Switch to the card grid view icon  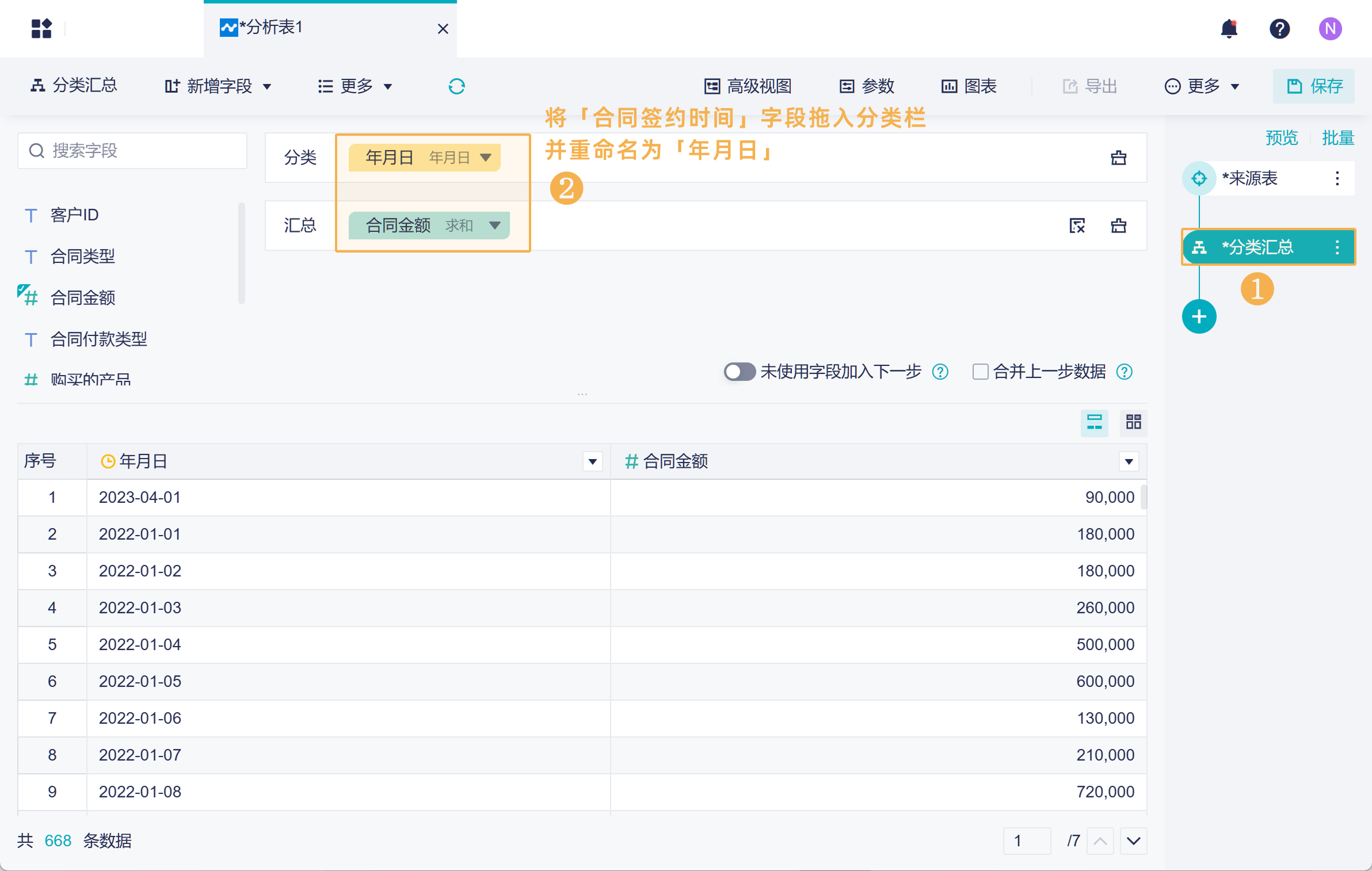coord(1133,422)
